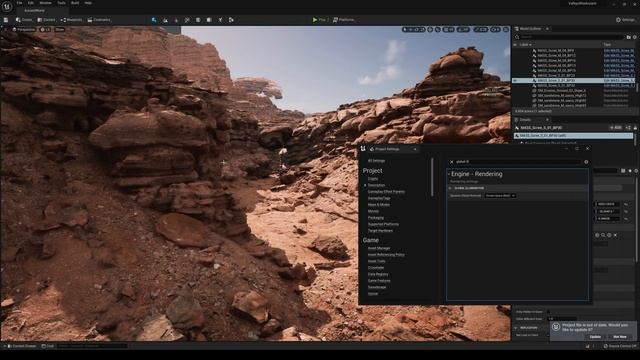640x360 pixels.
Task: Click Add component button in Details
Action: pos(616,128)
